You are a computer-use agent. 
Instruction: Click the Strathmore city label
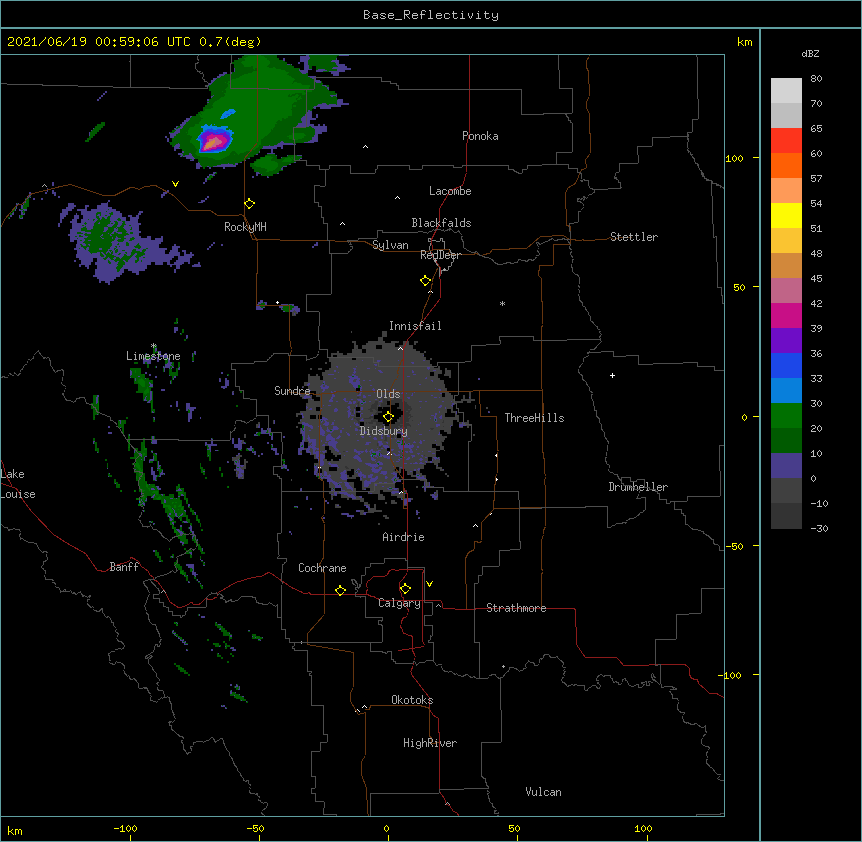516,608
